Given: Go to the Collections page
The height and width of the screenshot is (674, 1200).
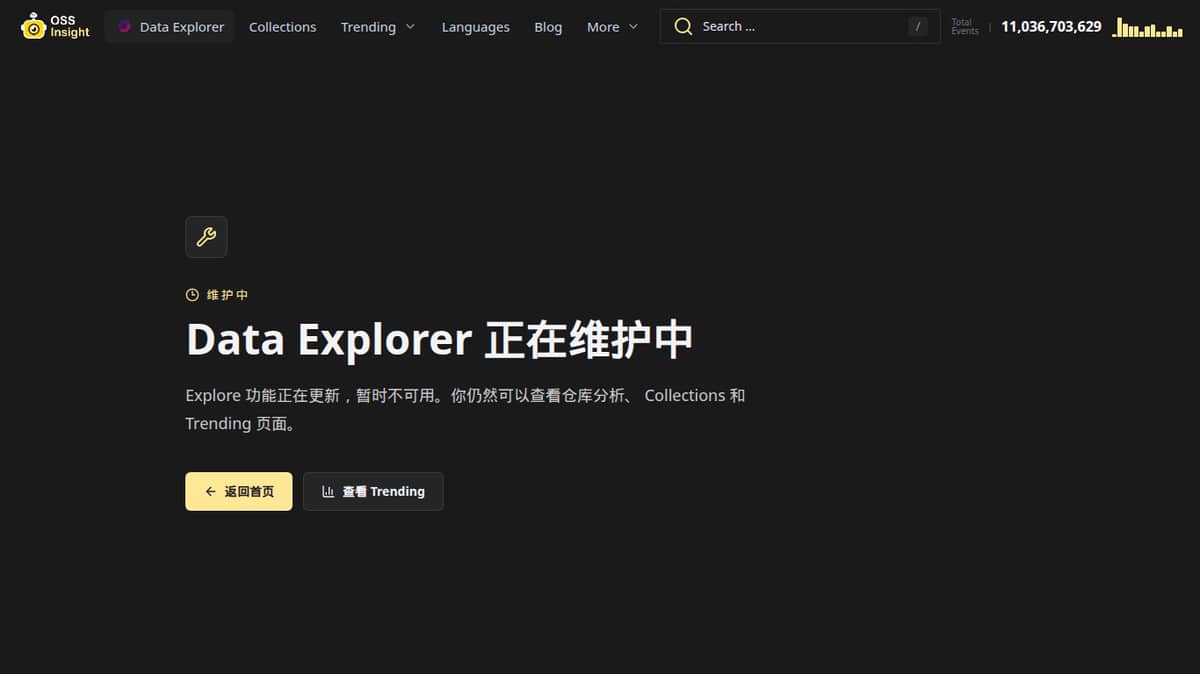Looking at the screenshot, I should click(x=282, y=27).
